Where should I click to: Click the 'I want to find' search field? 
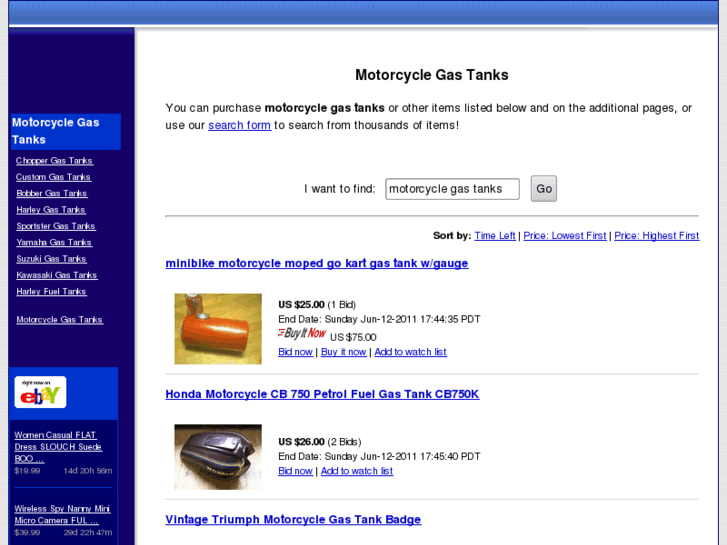point(452,189)
